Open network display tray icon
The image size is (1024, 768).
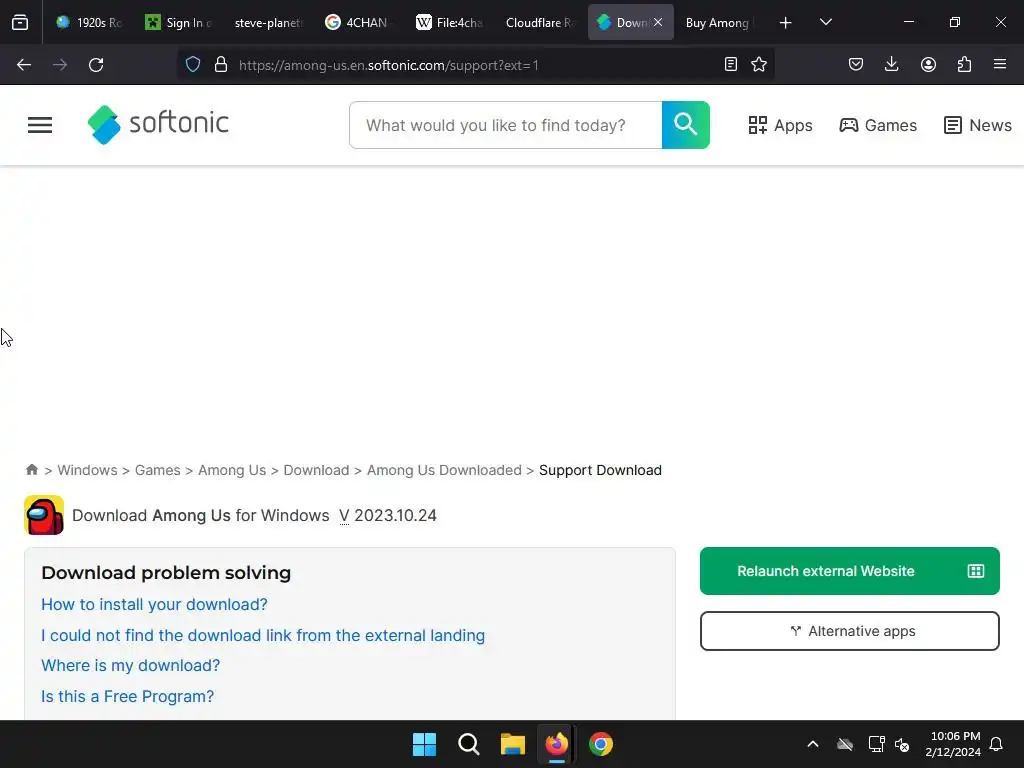click(x=876, y=744)
